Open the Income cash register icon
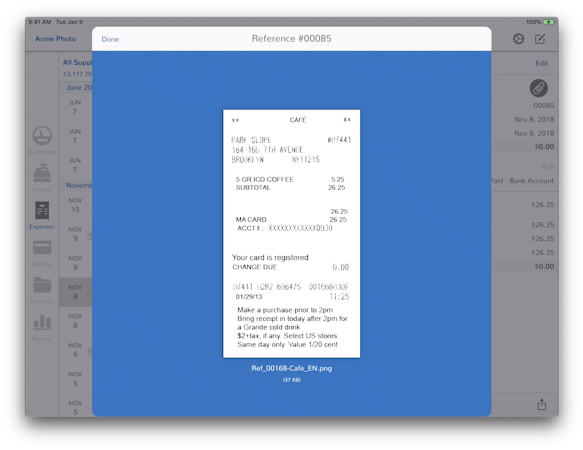Image resolution: width=583 pixels, height=450 pixels. [42, 173]
